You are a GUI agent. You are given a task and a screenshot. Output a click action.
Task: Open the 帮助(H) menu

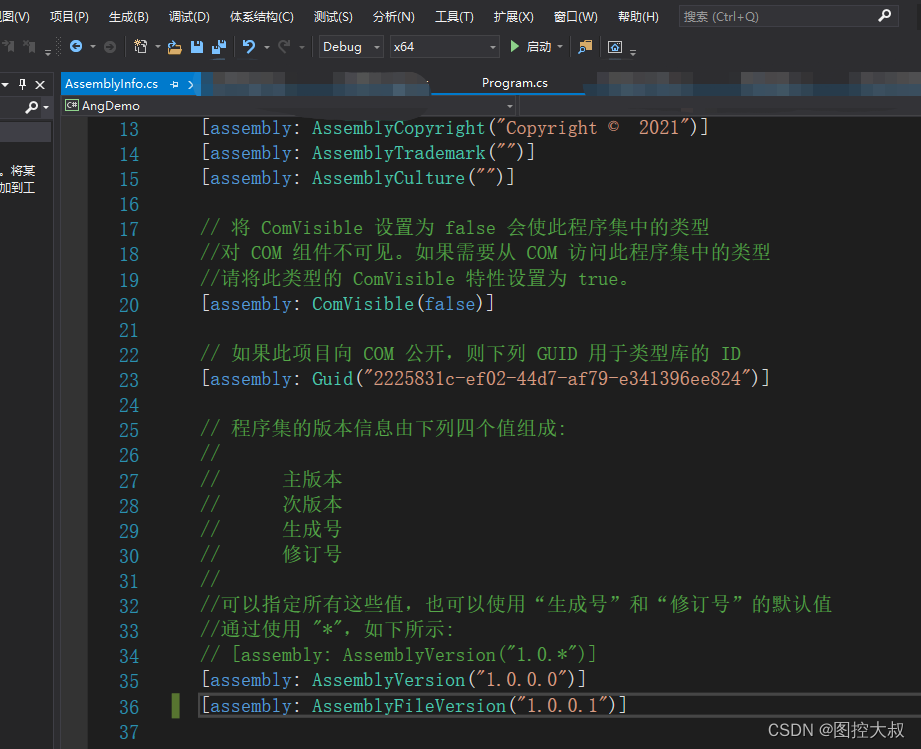[638, 16]
